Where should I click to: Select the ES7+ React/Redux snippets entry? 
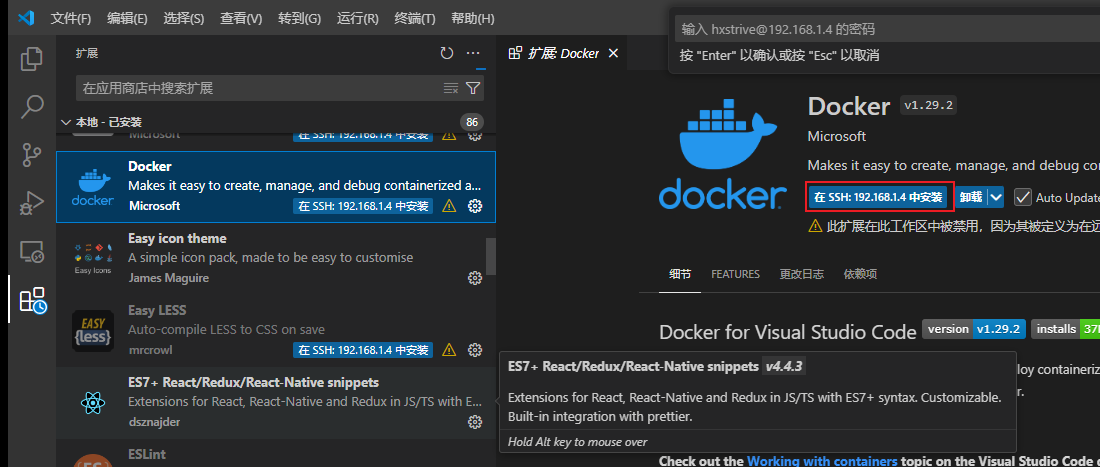276,402
